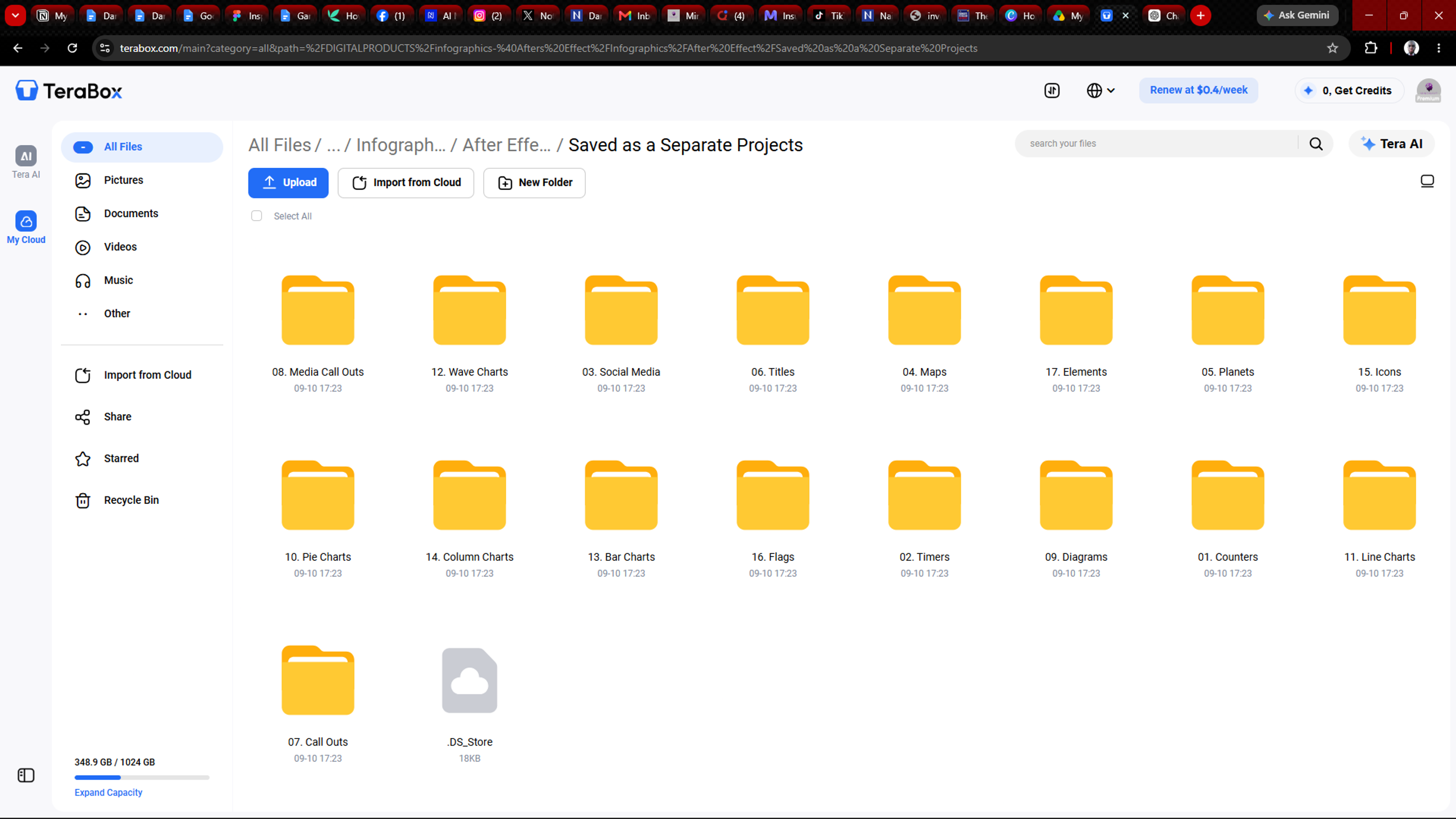Select All Files in the sidebar

click(x=142, y=147)
